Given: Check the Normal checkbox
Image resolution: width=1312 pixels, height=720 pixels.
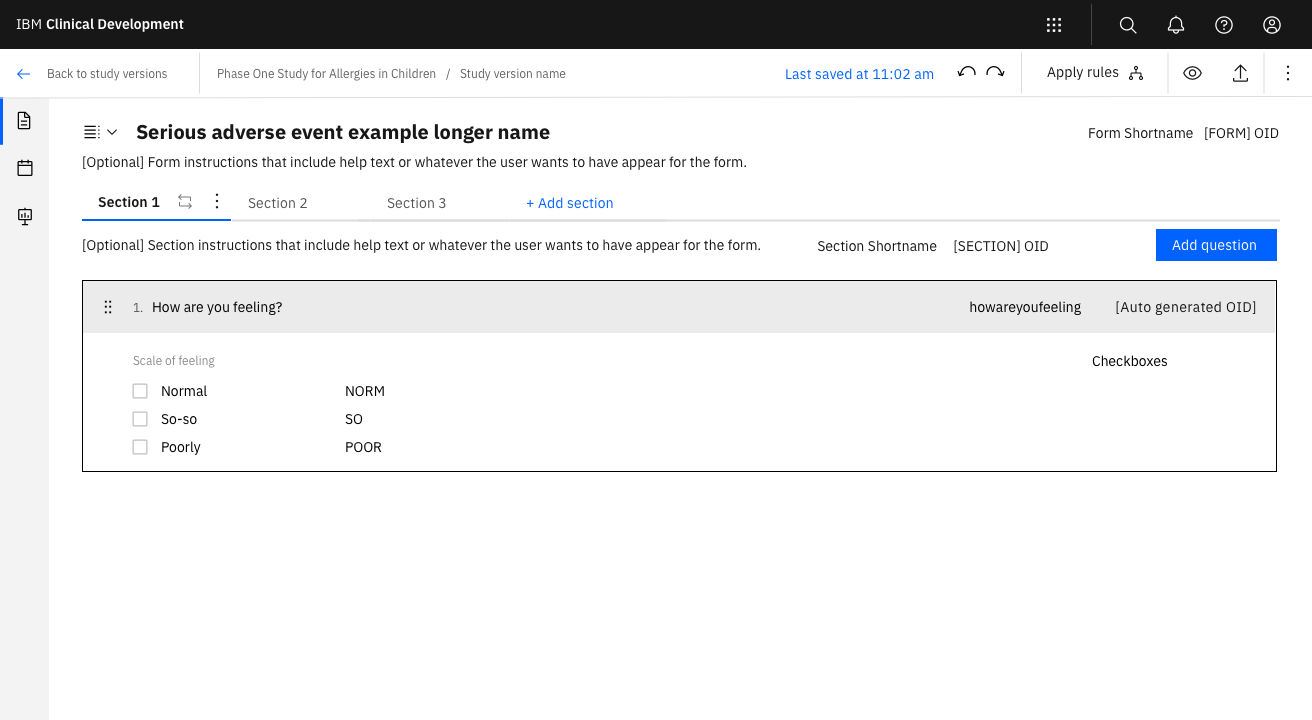Looking at the screenshot, I should 140,391.
